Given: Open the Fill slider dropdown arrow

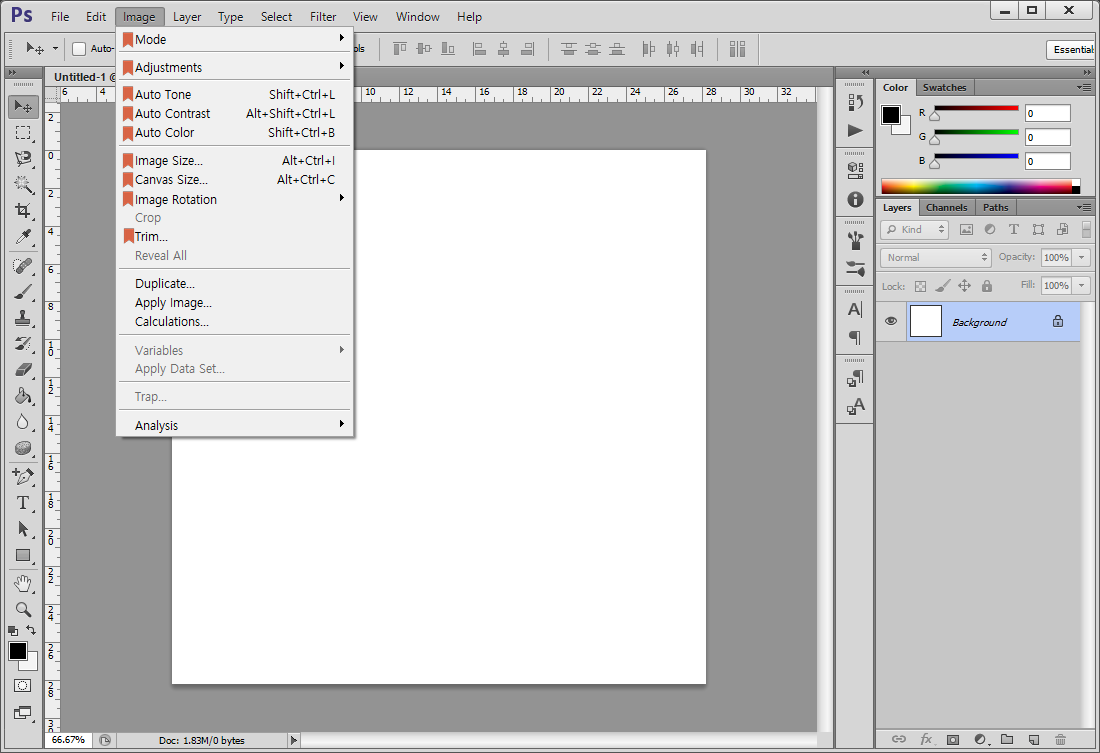Looking at the screenshot, I should click(1082, 286).
